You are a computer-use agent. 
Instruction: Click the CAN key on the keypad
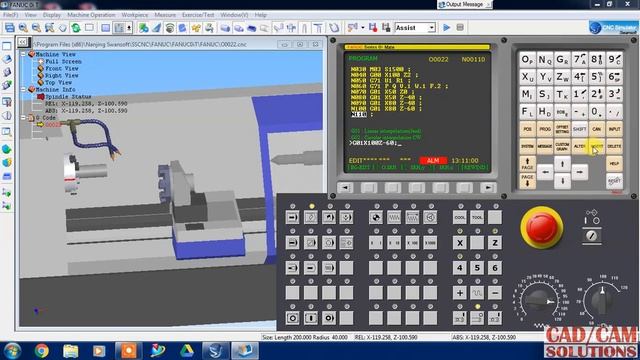597,129
